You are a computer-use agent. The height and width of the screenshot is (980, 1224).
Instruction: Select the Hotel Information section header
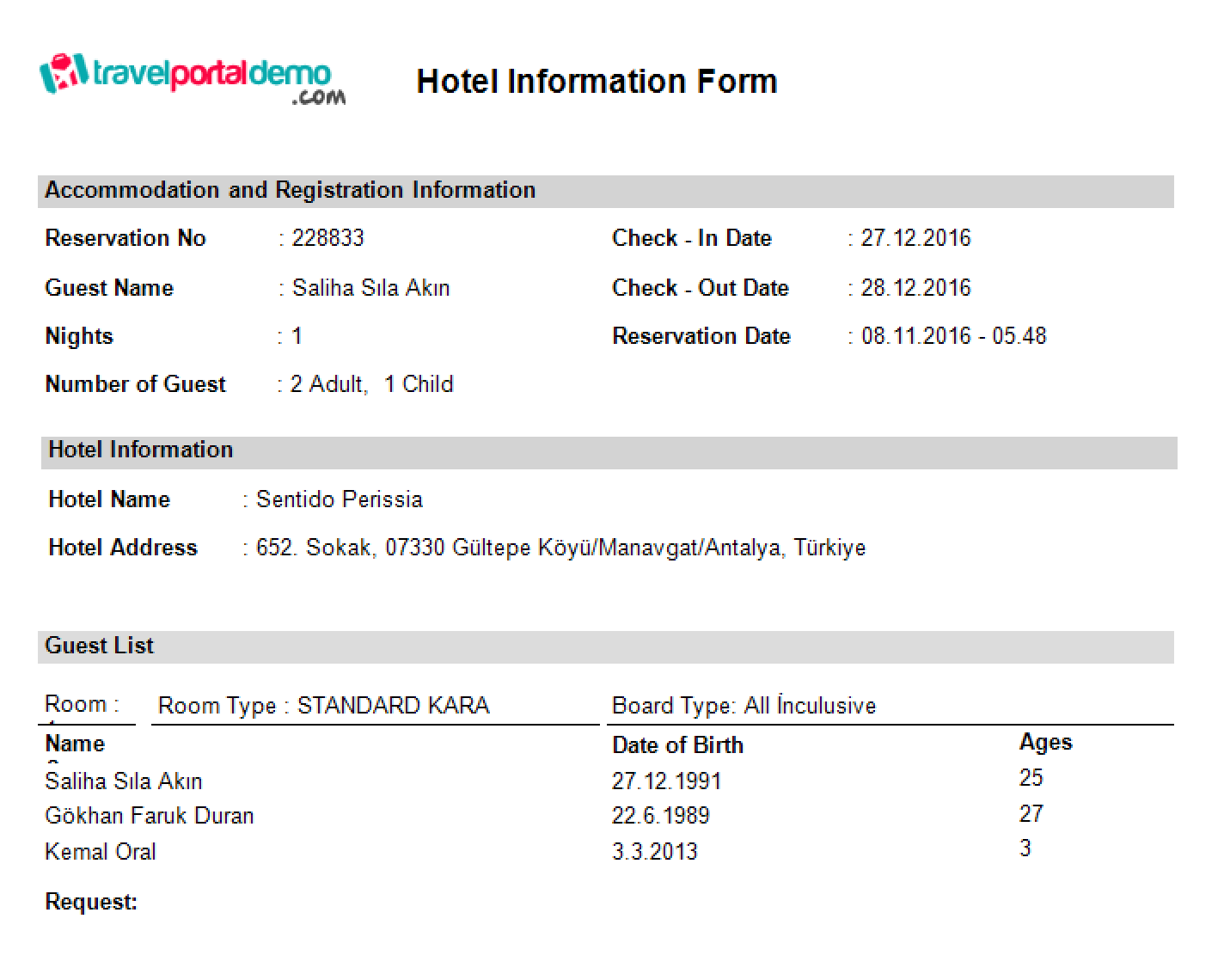[609, 451]
